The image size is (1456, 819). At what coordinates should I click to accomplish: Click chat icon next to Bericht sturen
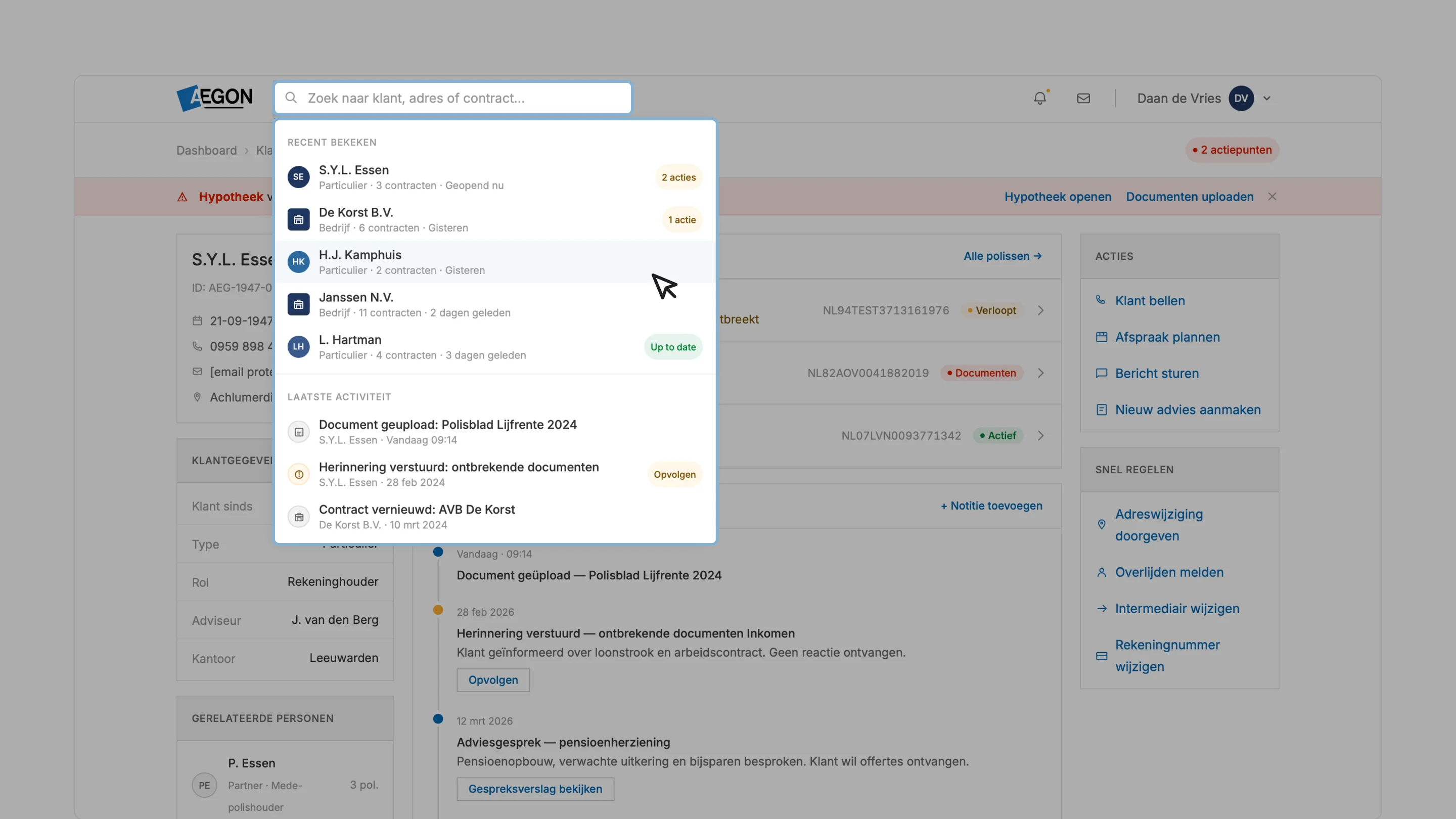1102,373
